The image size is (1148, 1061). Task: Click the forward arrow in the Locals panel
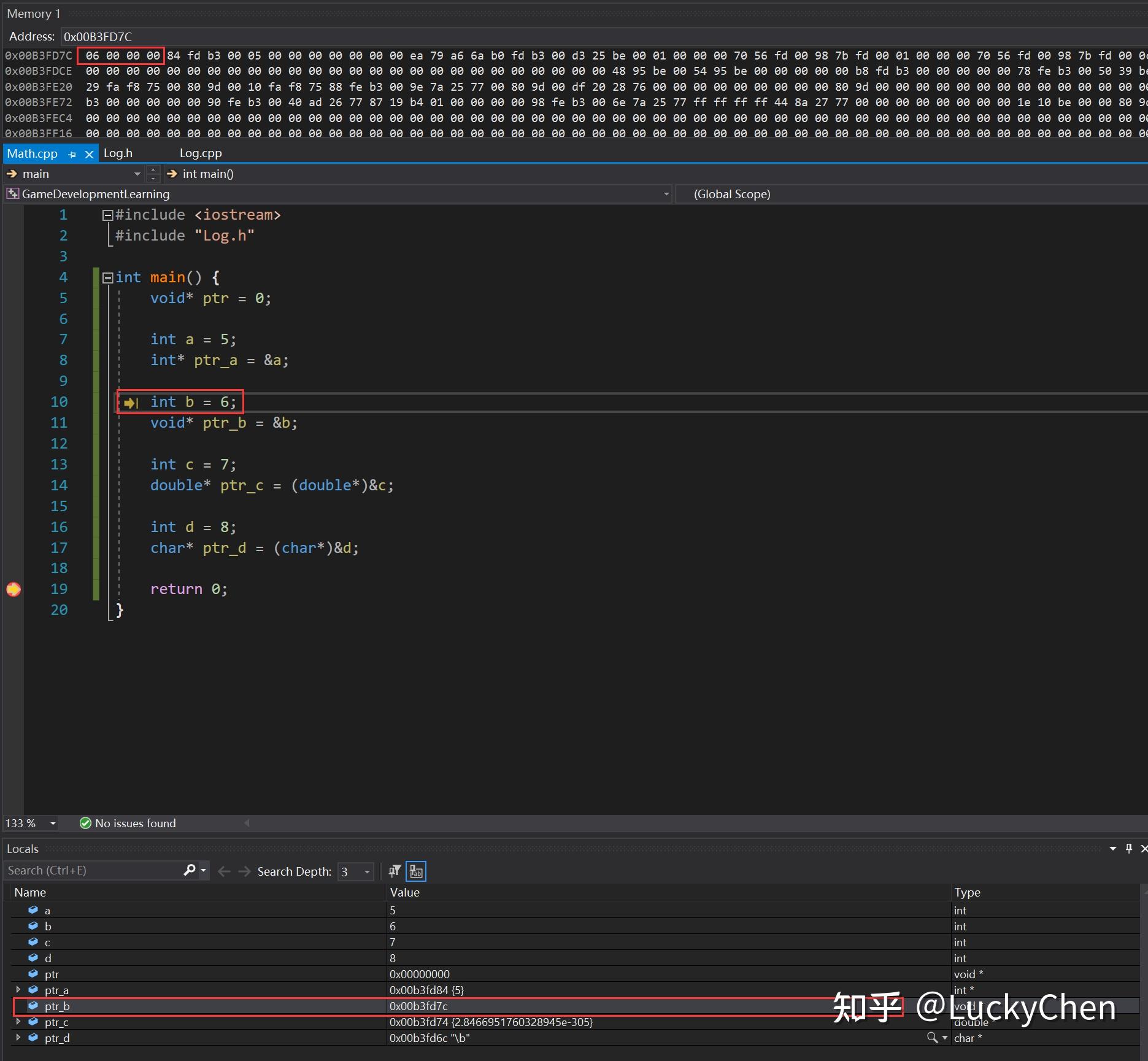[x=244, y=871]
